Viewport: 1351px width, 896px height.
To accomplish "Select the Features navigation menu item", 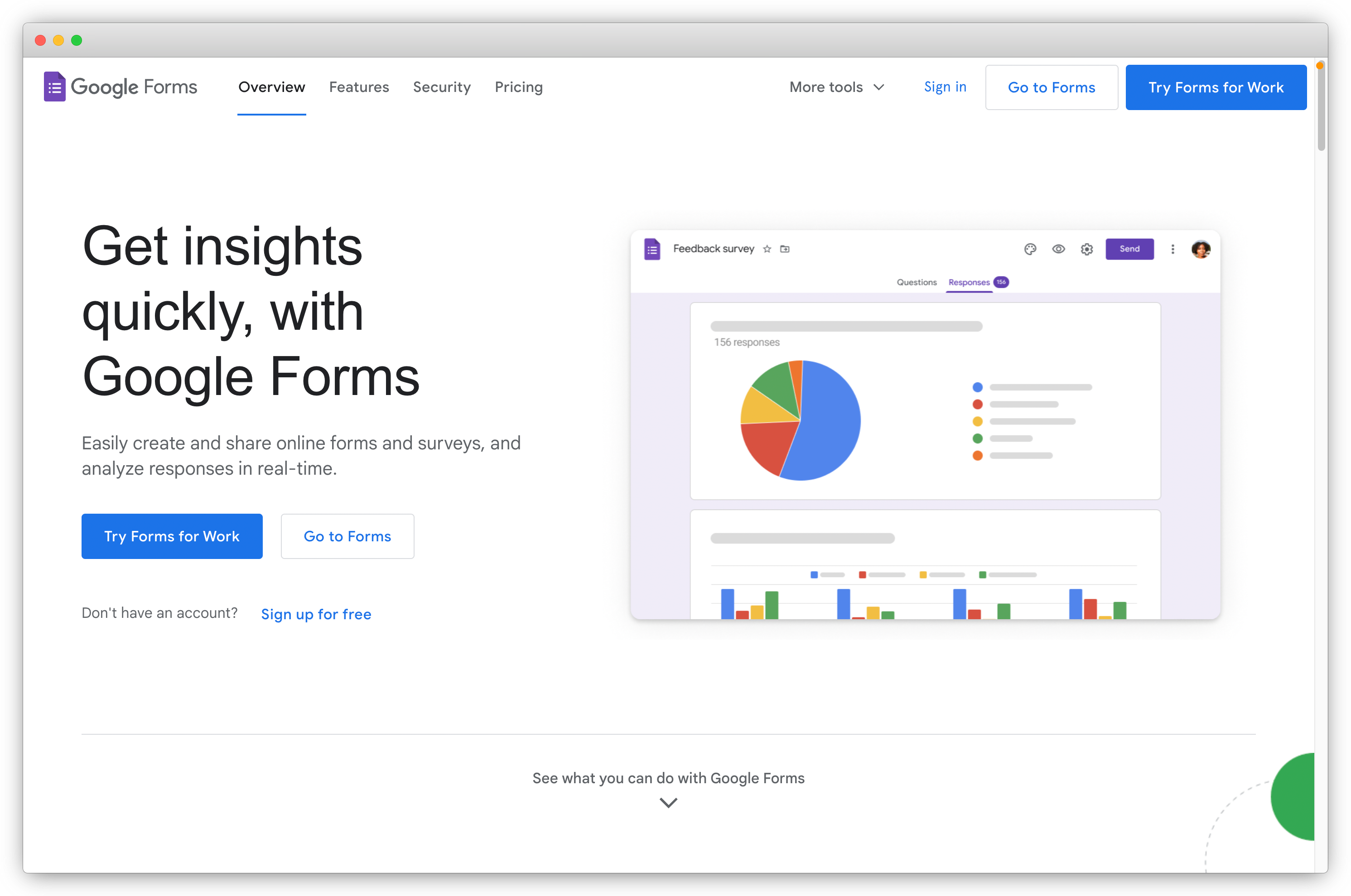I will (359, 87).
